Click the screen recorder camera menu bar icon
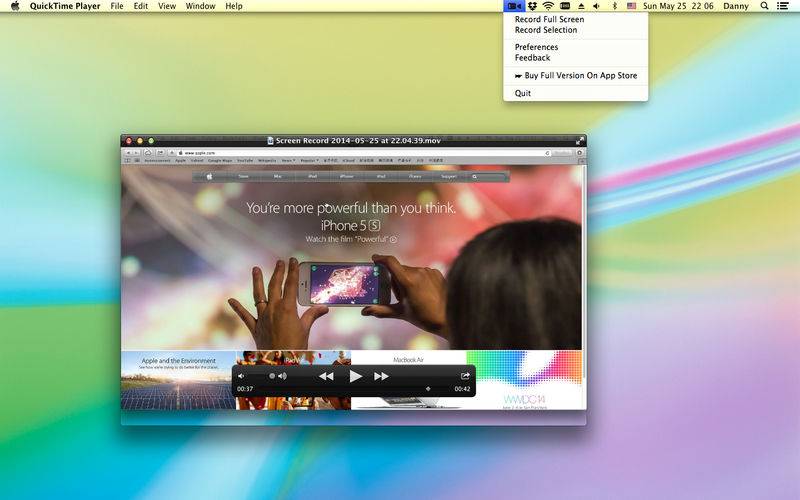The height and width of the screenshot is (500, 800). [x=514, y=6]
